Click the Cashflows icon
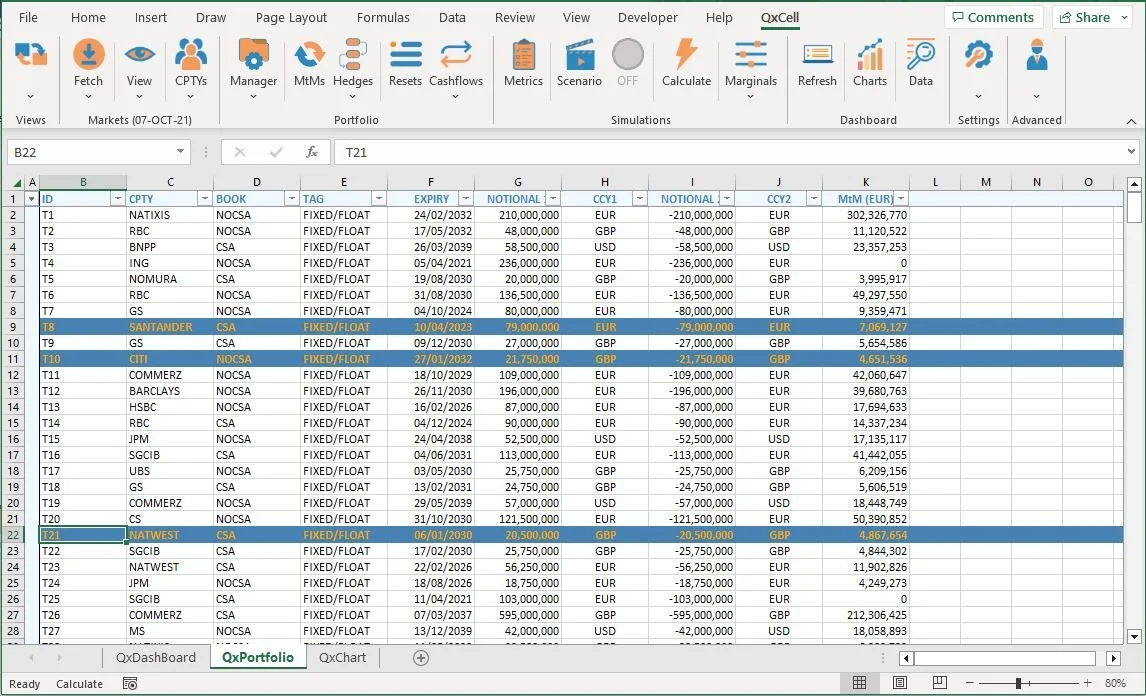Screen dimensions: 1146x696 click(456, 55)
